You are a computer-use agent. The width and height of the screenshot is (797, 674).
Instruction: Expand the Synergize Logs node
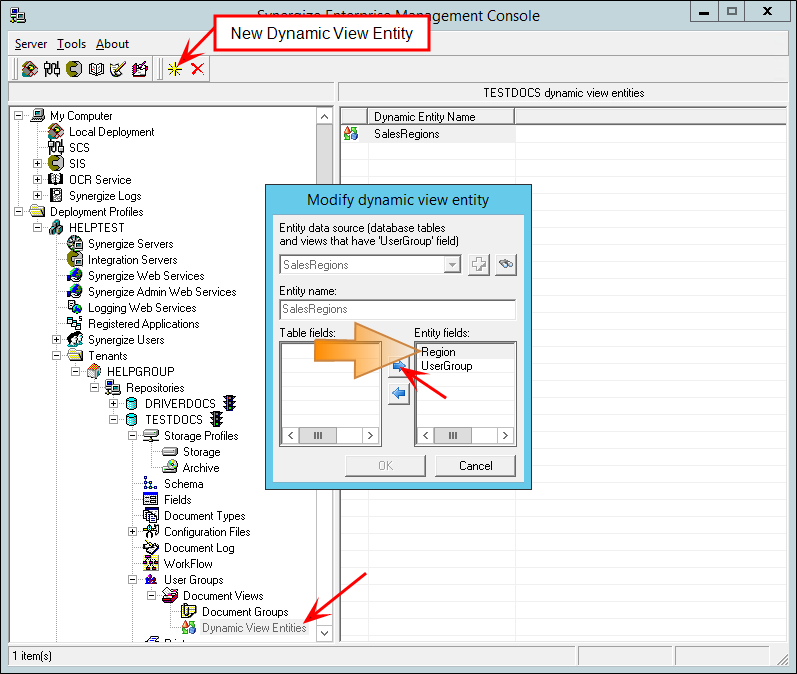point(37,196)
